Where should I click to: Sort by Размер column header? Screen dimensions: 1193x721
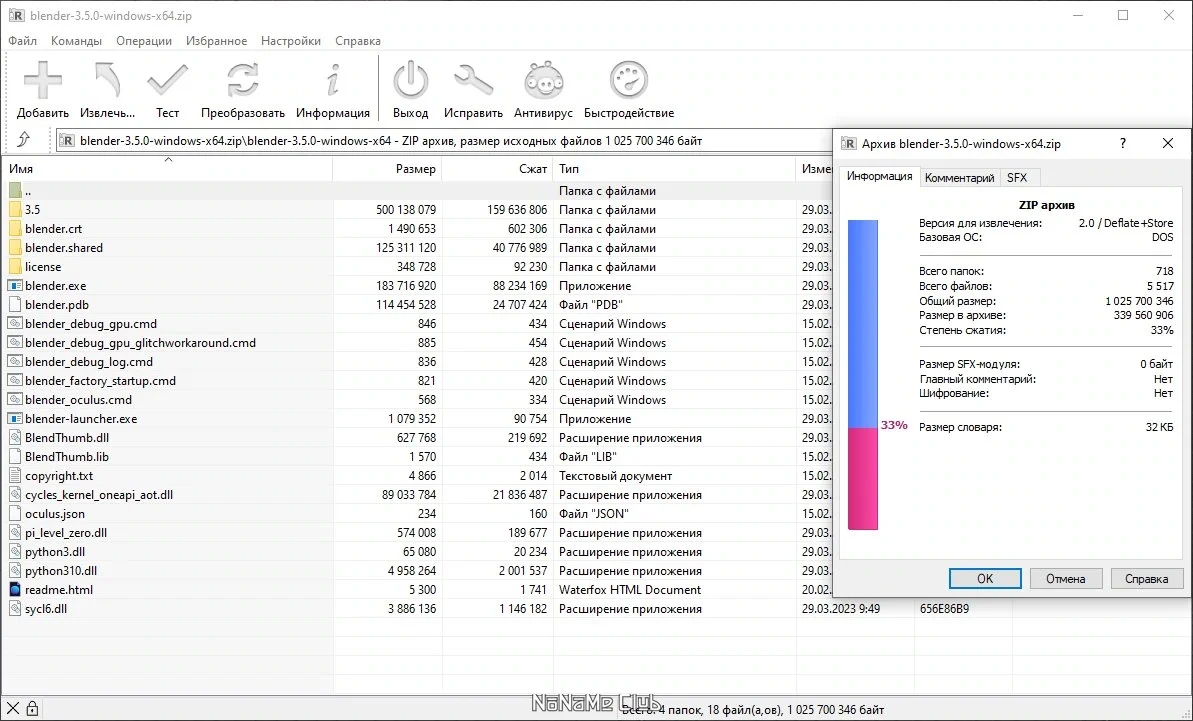tap(387, 169)
